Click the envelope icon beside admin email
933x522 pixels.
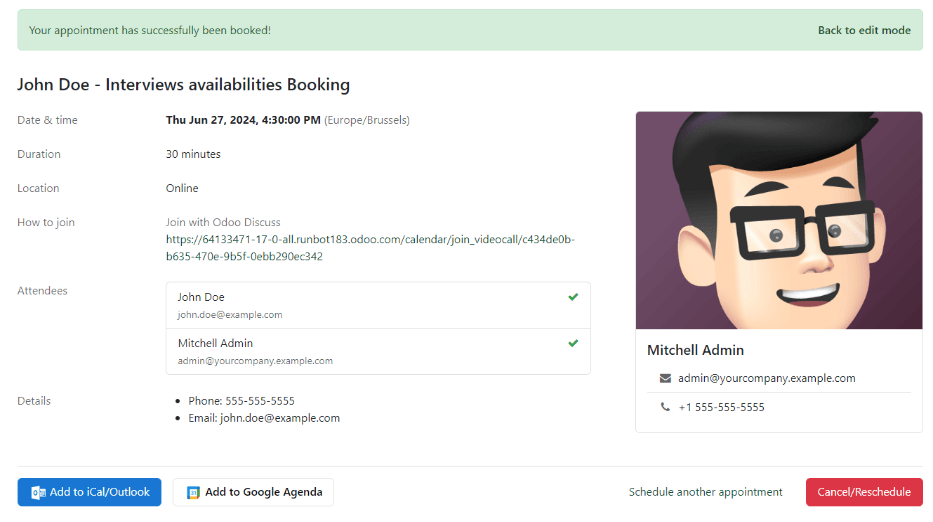click(x=665, y=378)
